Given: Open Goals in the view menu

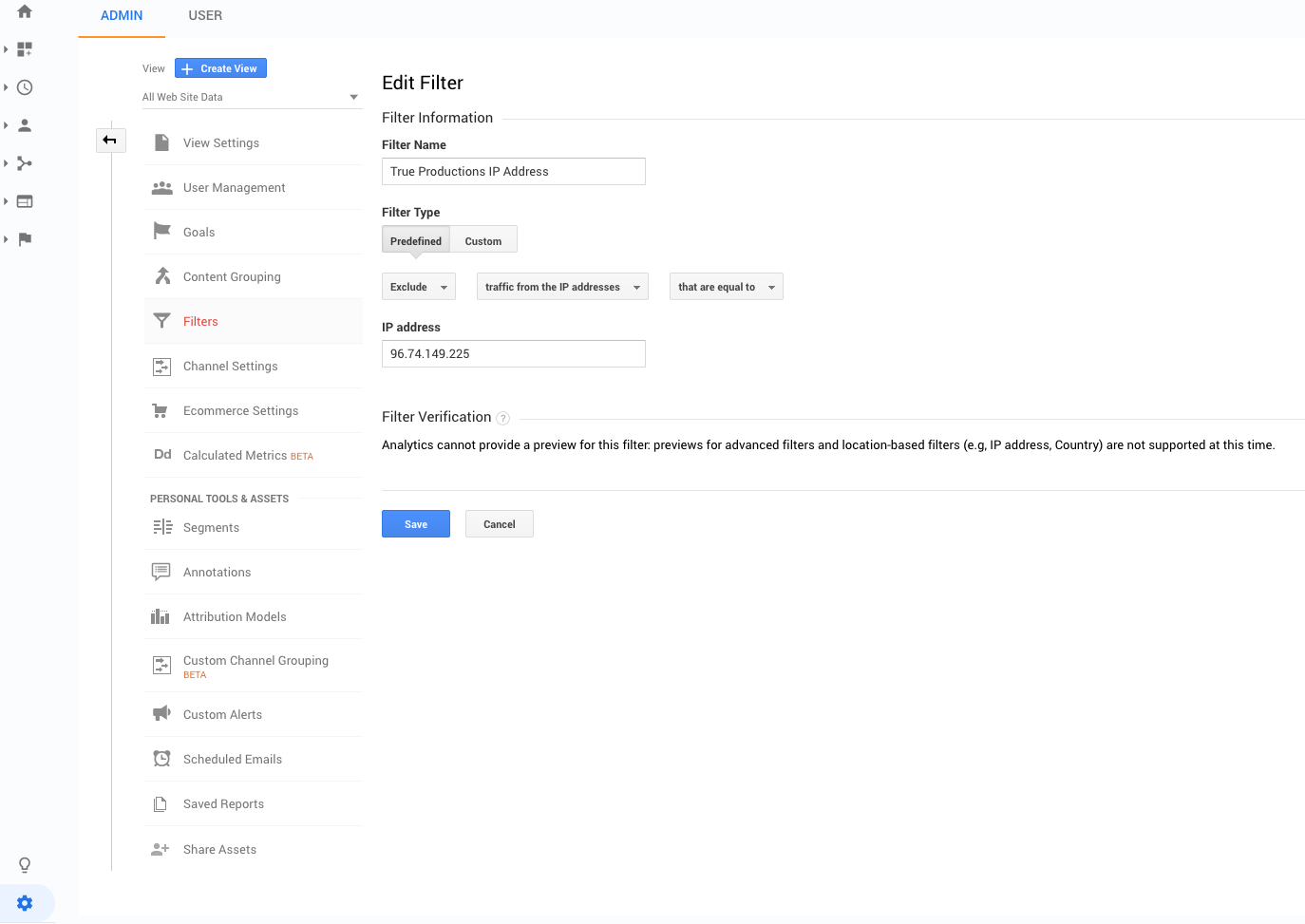Looking at the screenshot, I should 199,233.
